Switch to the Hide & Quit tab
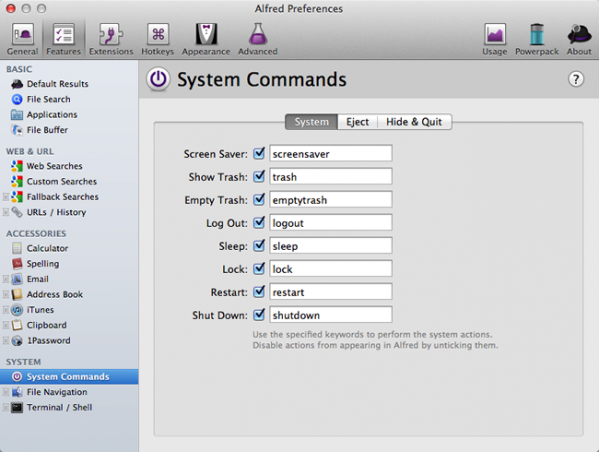This screenshot has width=599, height=452. [x=414, y=122]
